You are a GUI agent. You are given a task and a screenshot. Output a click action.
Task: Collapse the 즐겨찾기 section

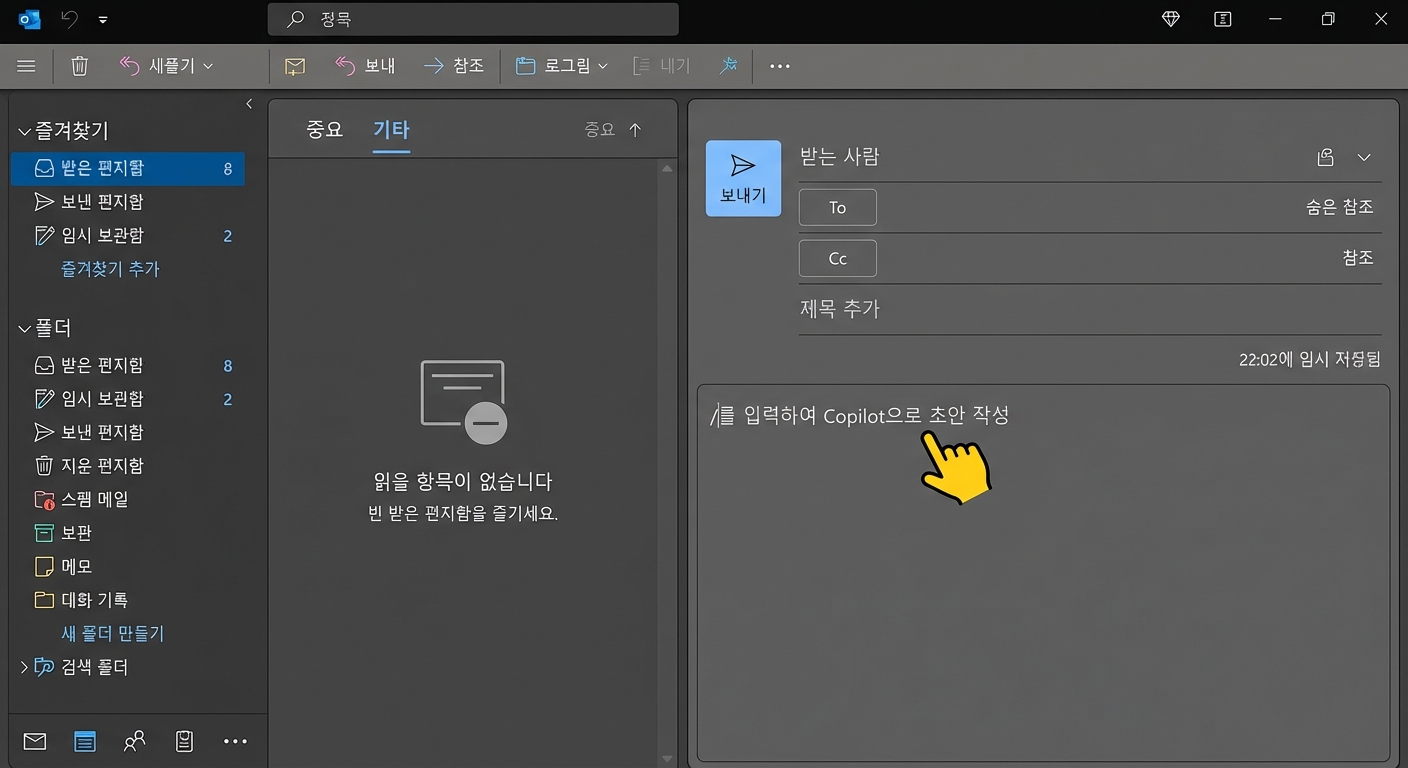point(24,131)
